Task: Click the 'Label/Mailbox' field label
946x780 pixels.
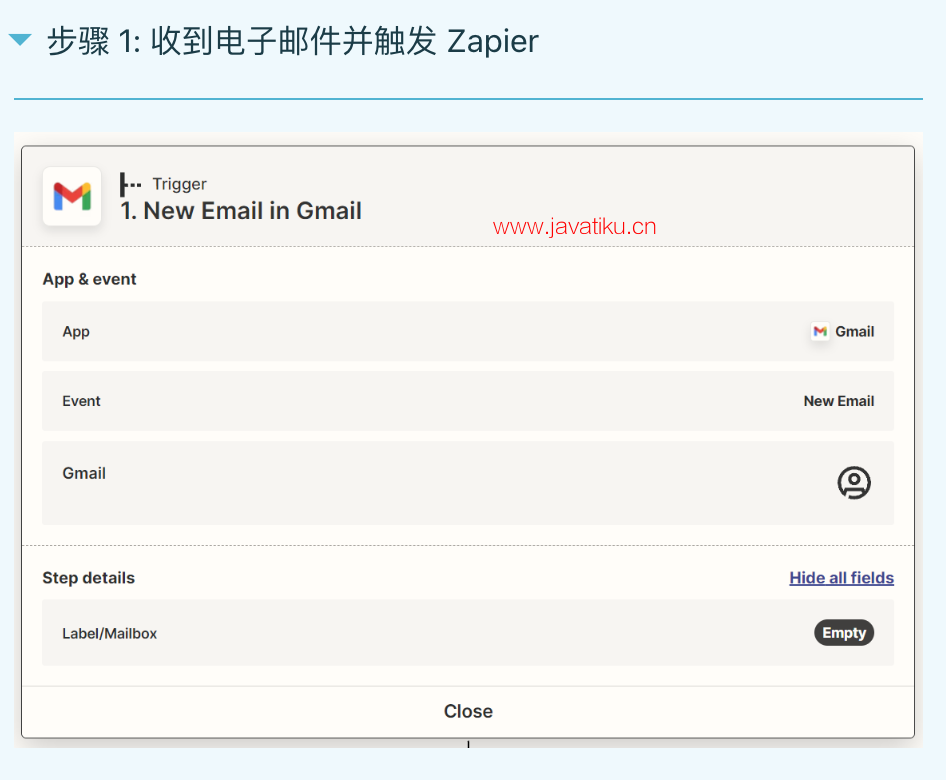Action: (109, 633)
